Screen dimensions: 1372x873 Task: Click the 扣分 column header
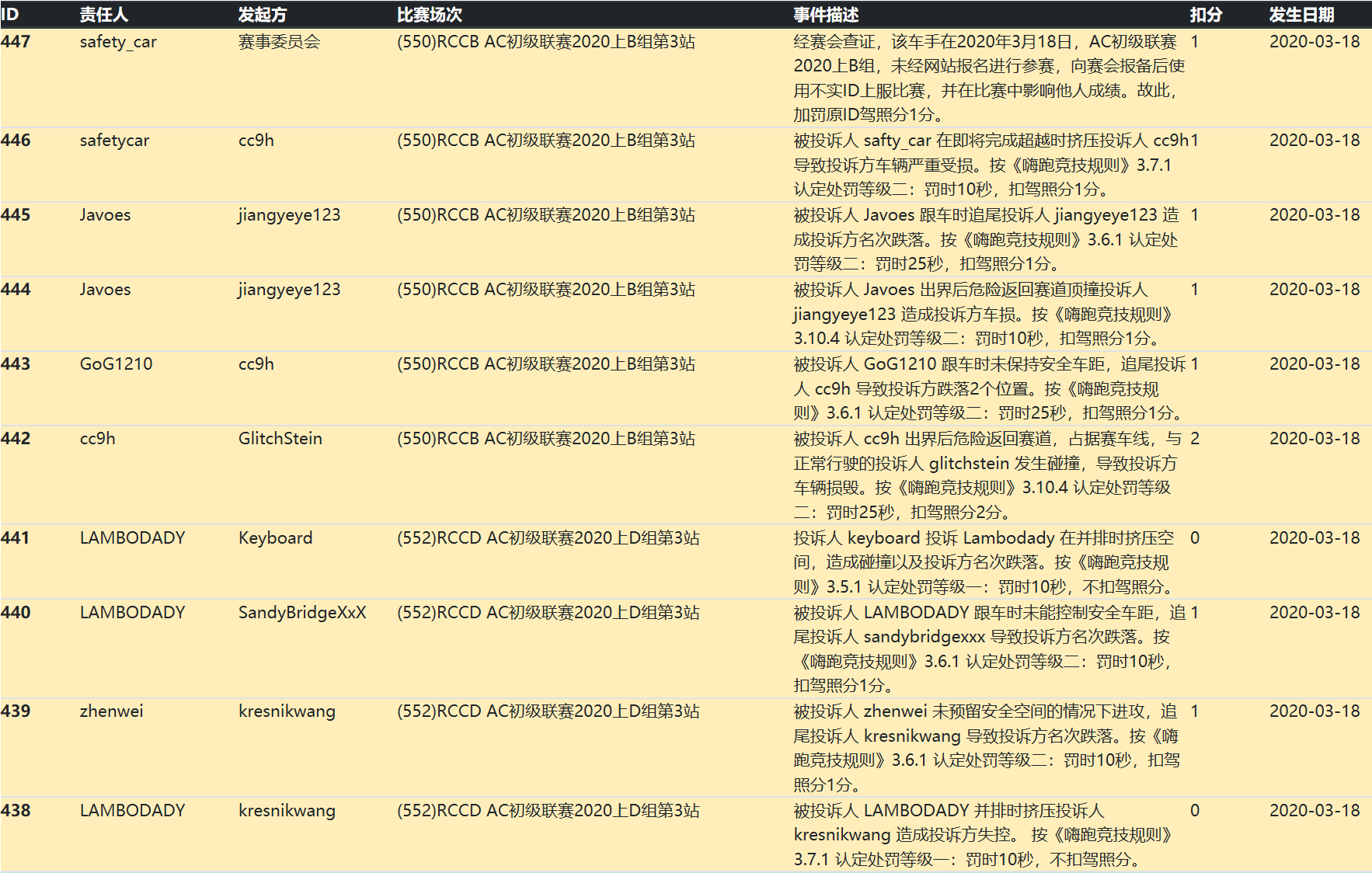[1206, 15]
